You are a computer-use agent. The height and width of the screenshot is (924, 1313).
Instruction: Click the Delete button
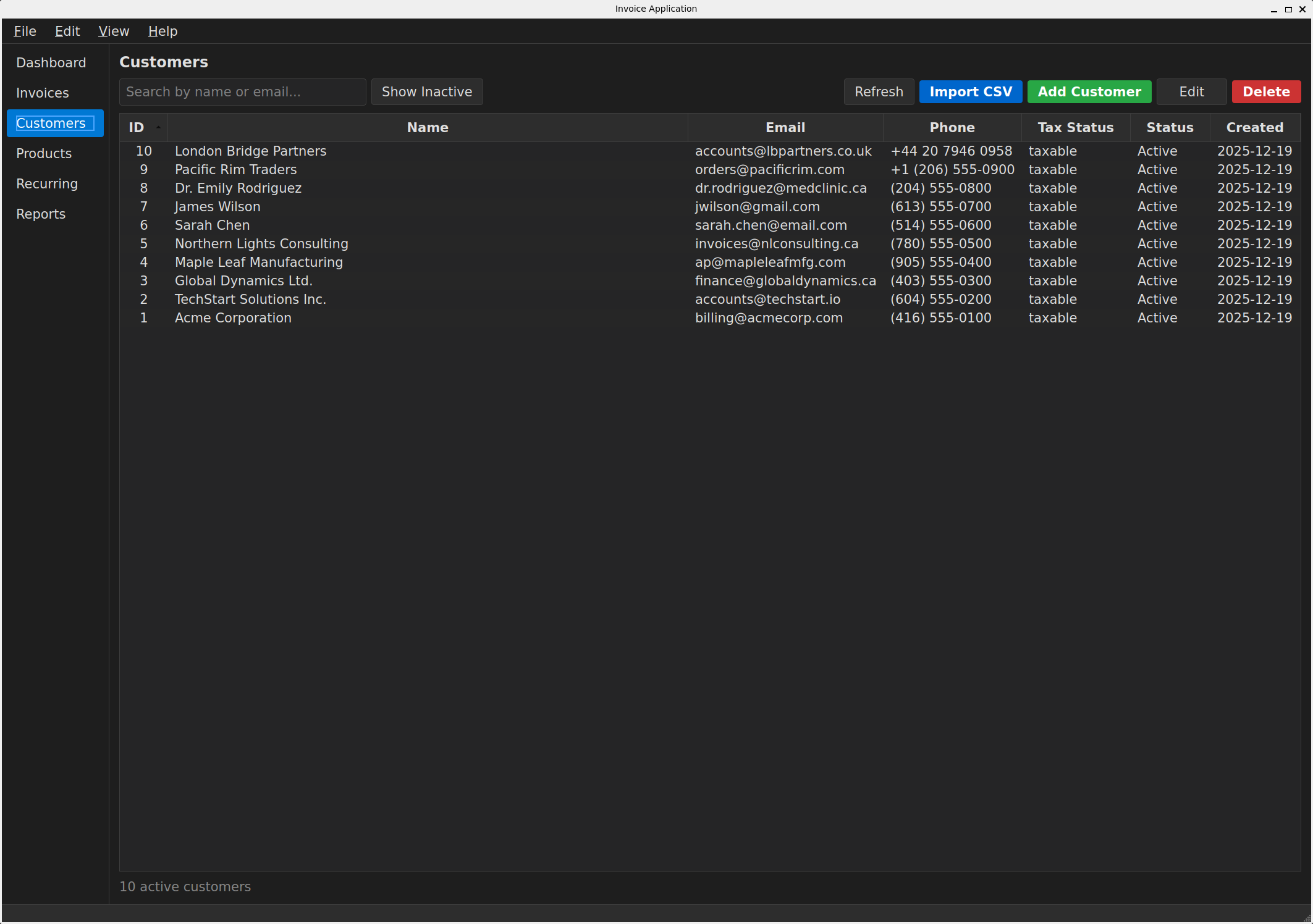1266,91
